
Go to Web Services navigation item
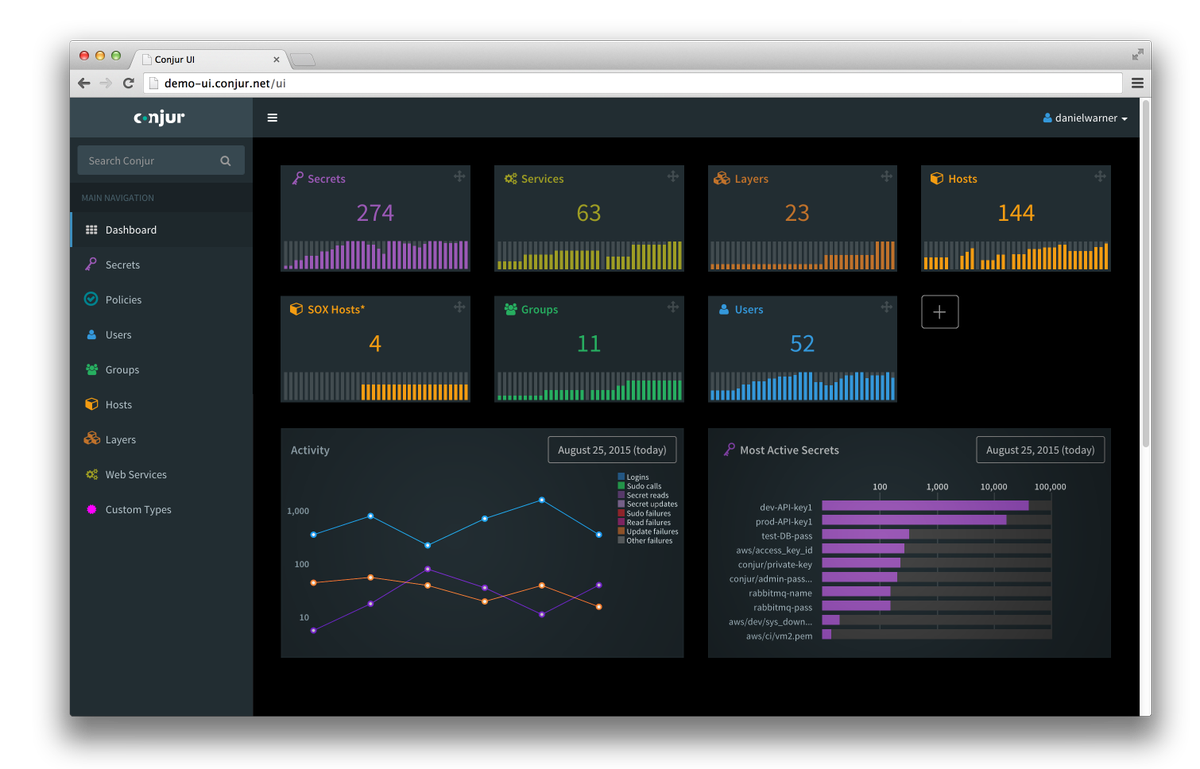[x=161, y=475]
